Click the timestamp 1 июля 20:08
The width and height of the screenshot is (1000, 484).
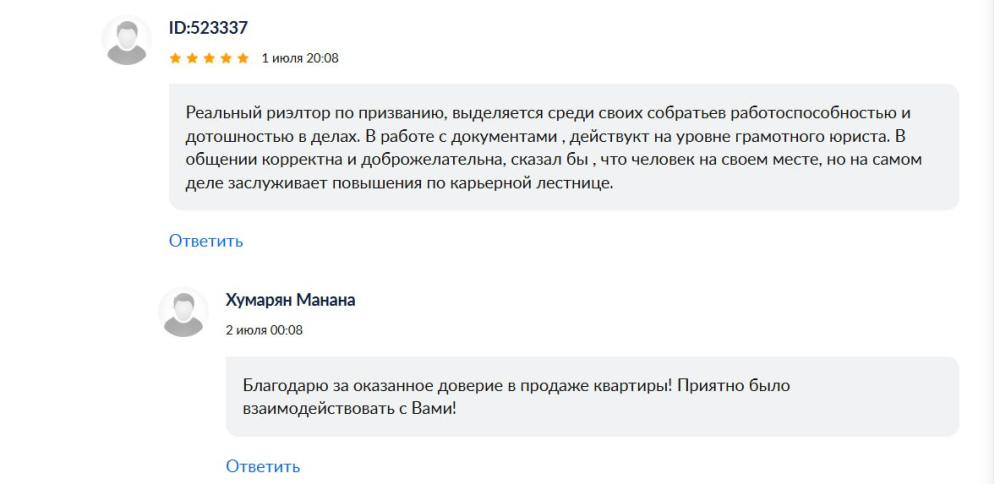point(300,59)
